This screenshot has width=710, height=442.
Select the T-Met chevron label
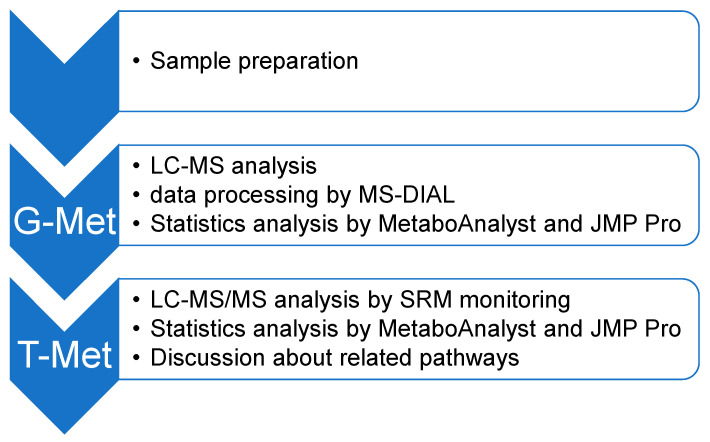[65, 355]
